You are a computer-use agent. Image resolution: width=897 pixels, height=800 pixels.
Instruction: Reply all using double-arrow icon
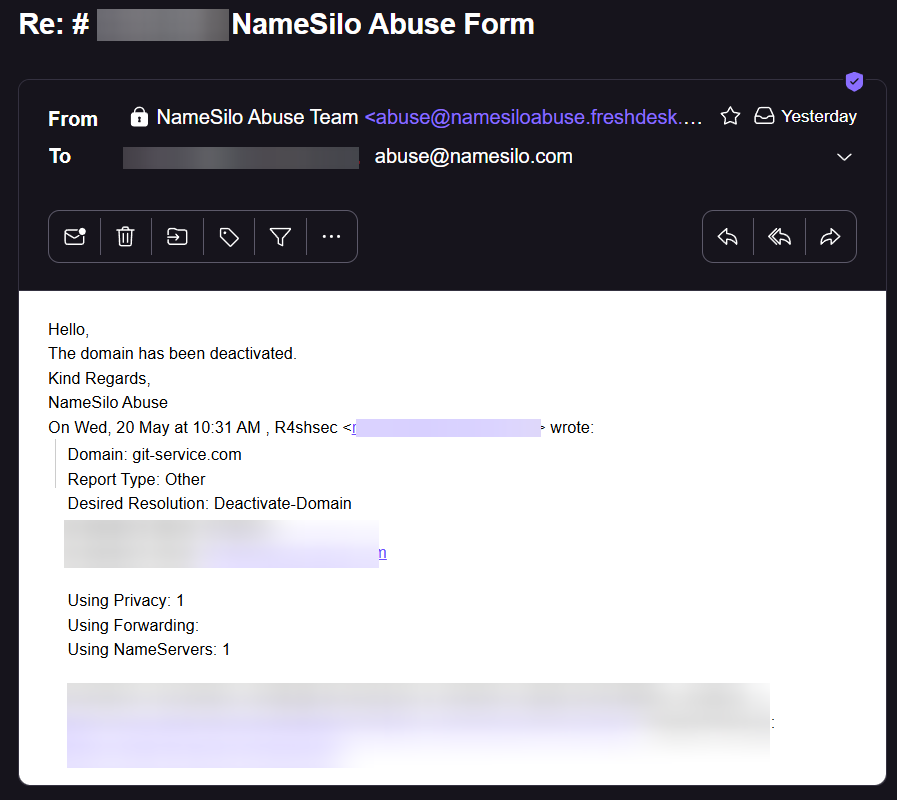coord(779,236)
